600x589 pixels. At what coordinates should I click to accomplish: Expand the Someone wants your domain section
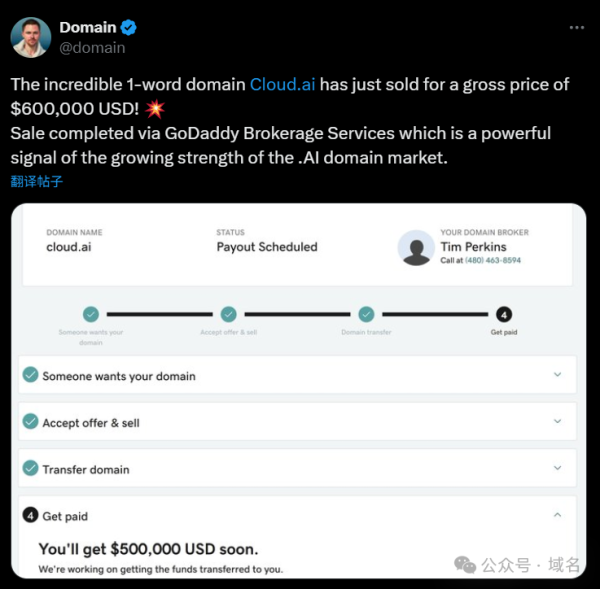click(x=557, y=375)
